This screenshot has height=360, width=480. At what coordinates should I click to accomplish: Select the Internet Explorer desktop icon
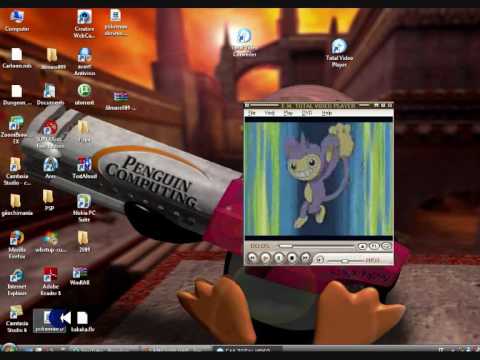(17, 282)
